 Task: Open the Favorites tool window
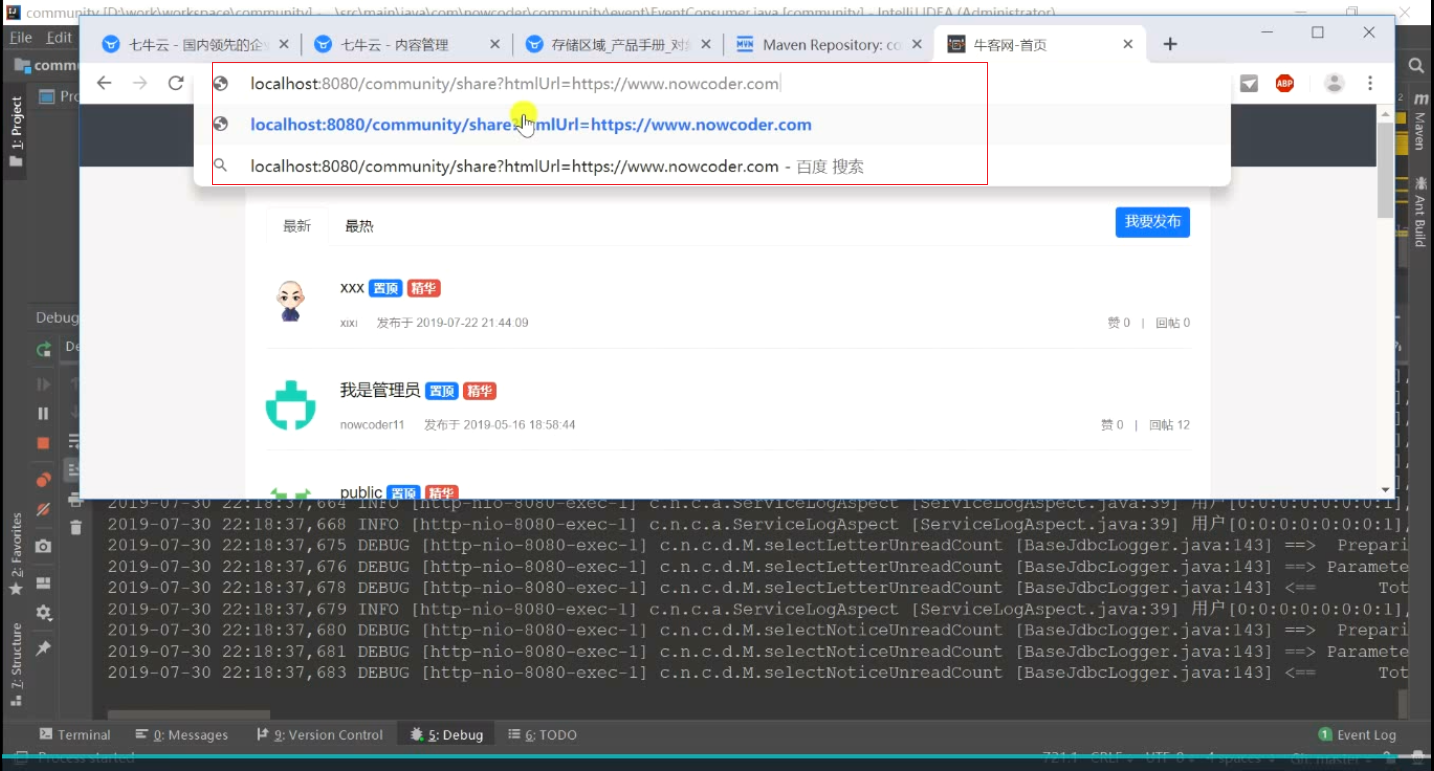pyautogui.click(x=16, y=553)
